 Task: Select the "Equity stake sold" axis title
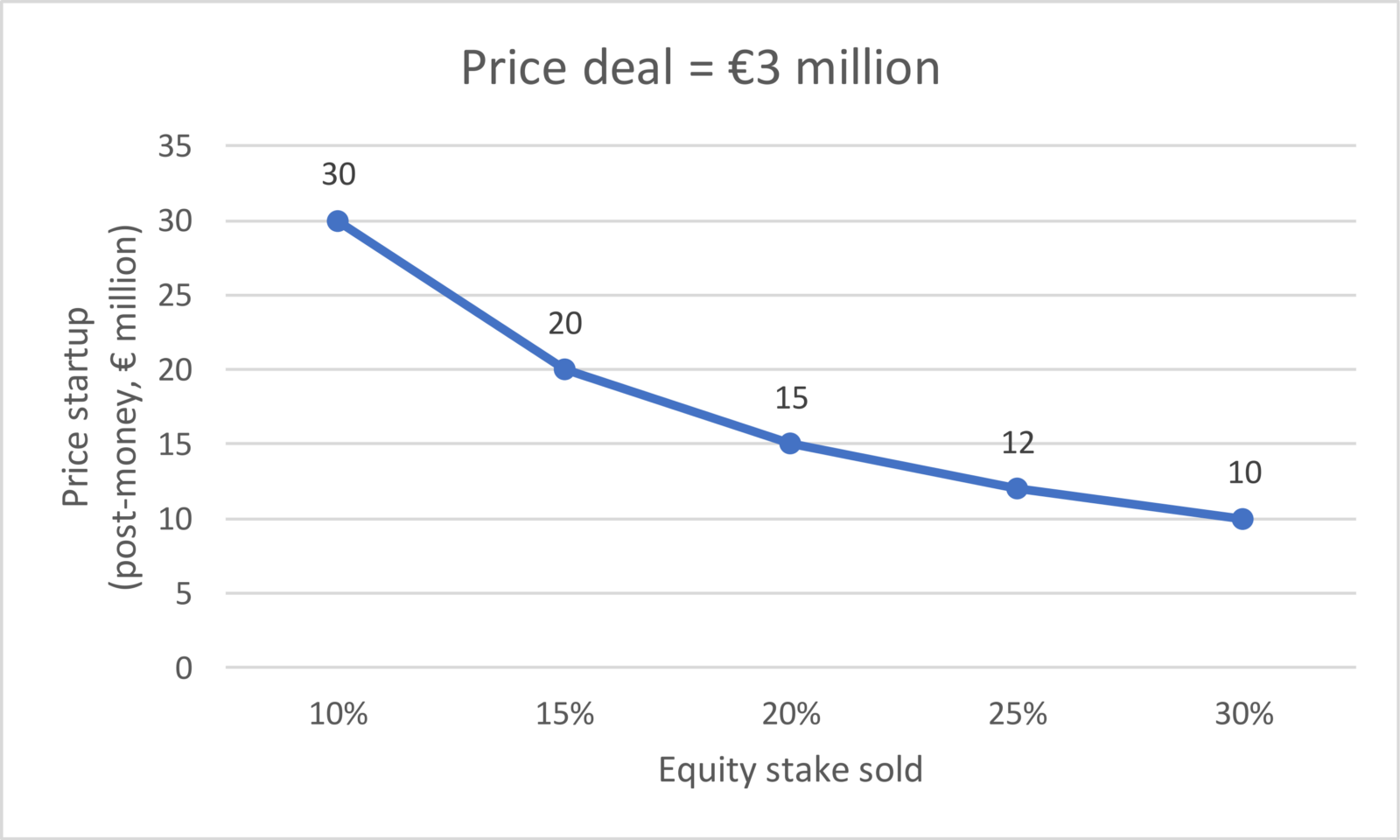790,770
